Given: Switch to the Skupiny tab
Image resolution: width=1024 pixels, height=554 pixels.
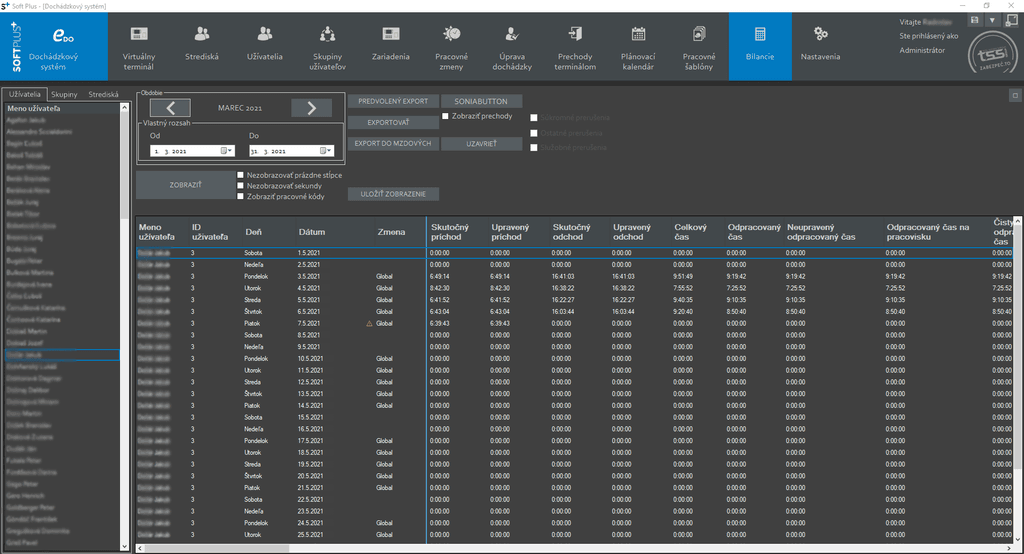Looking at the screenshot, I should tap(65, 95).
